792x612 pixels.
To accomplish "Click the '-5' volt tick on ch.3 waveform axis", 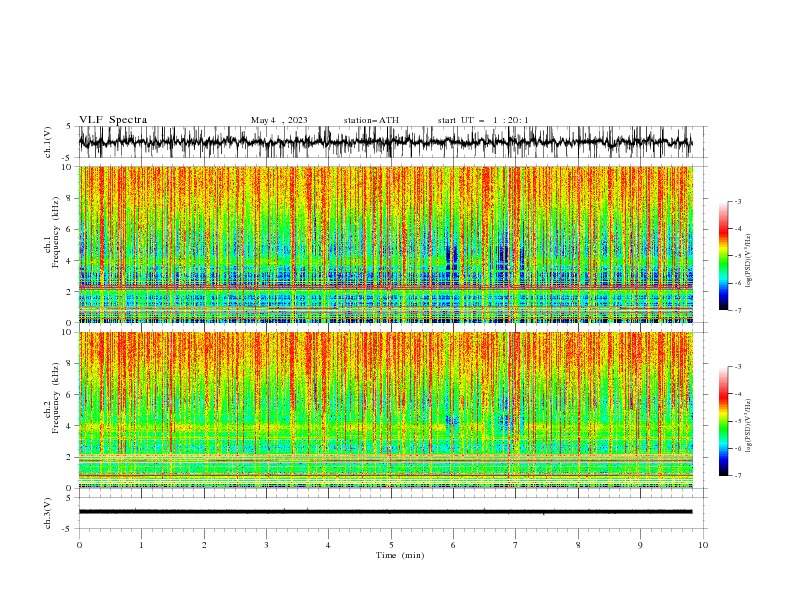I will pos(68,529).
